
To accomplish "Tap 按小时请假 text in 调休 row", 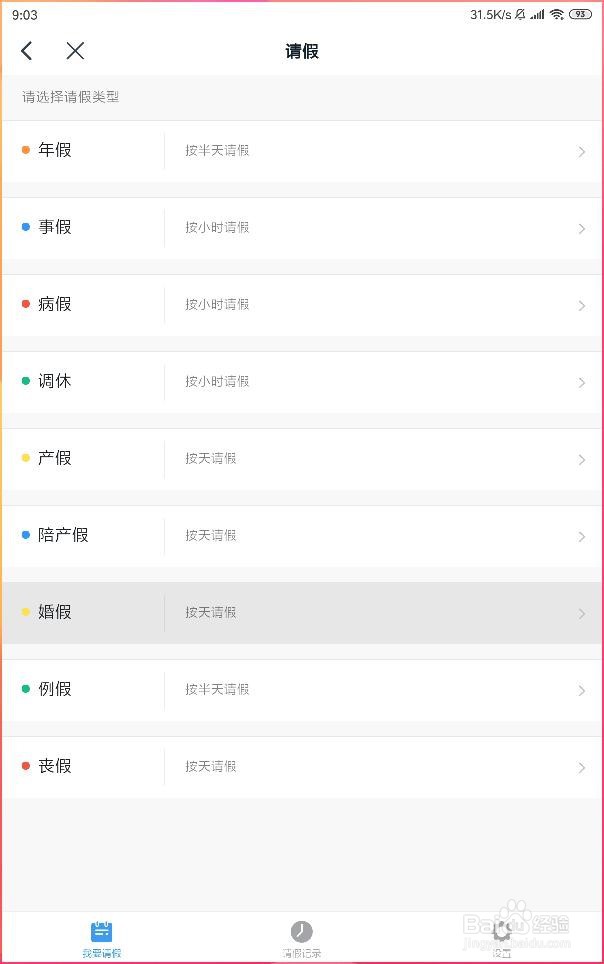I will (217, 381).
